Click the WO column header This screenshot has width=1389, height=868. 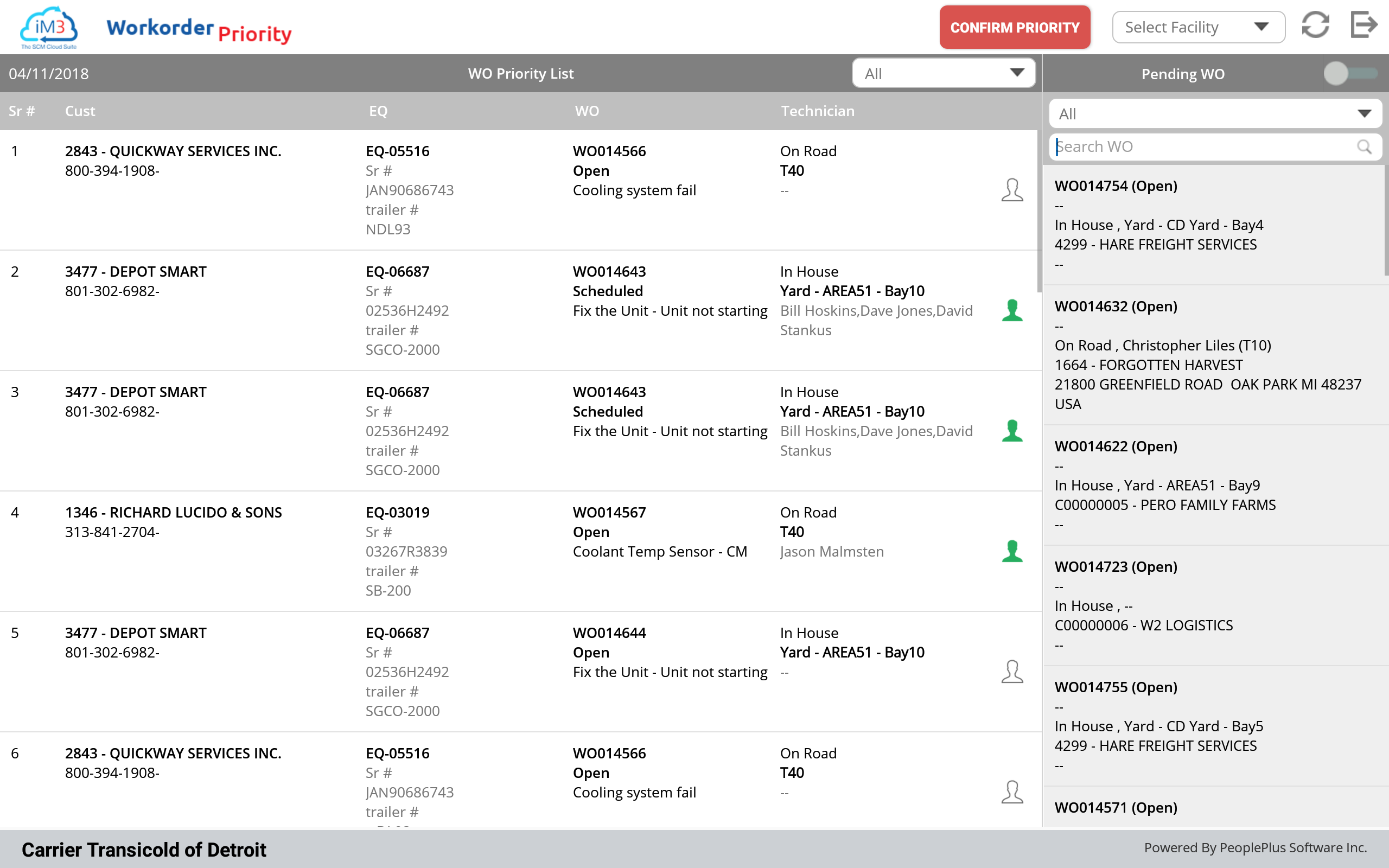click(x=587, y=111)
